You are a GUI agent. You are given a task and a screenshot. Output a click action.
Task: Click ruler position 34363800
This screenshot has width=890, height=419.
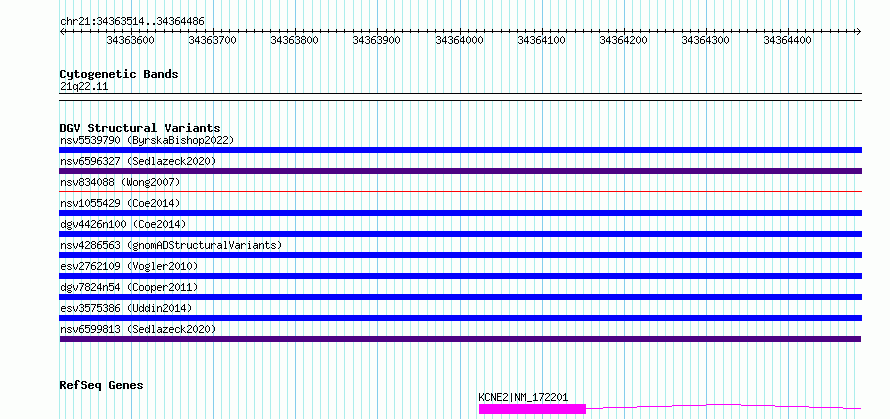pos(295,40)
